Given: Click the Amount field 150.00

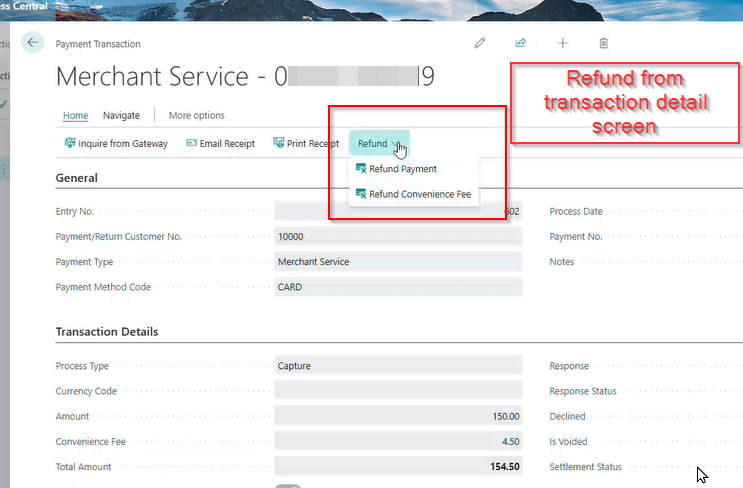Looking at the screenshot, I should click(398, 416).
